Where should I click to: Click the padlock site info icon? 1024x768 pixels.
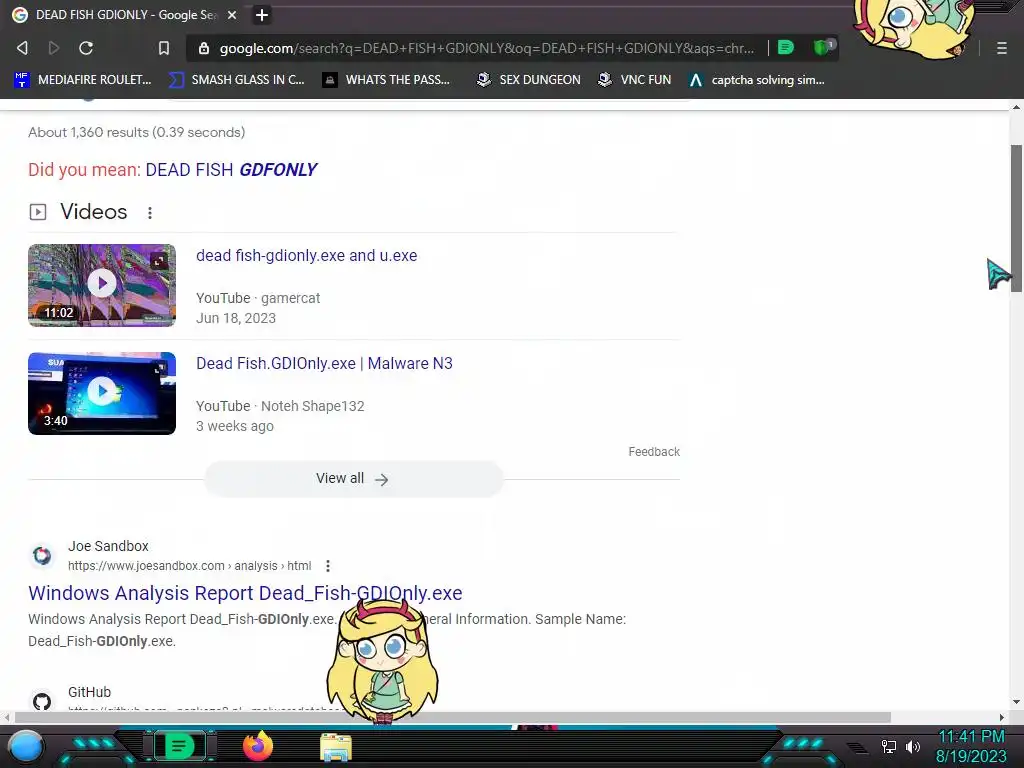pyautogui.click(x=204, y=48)
